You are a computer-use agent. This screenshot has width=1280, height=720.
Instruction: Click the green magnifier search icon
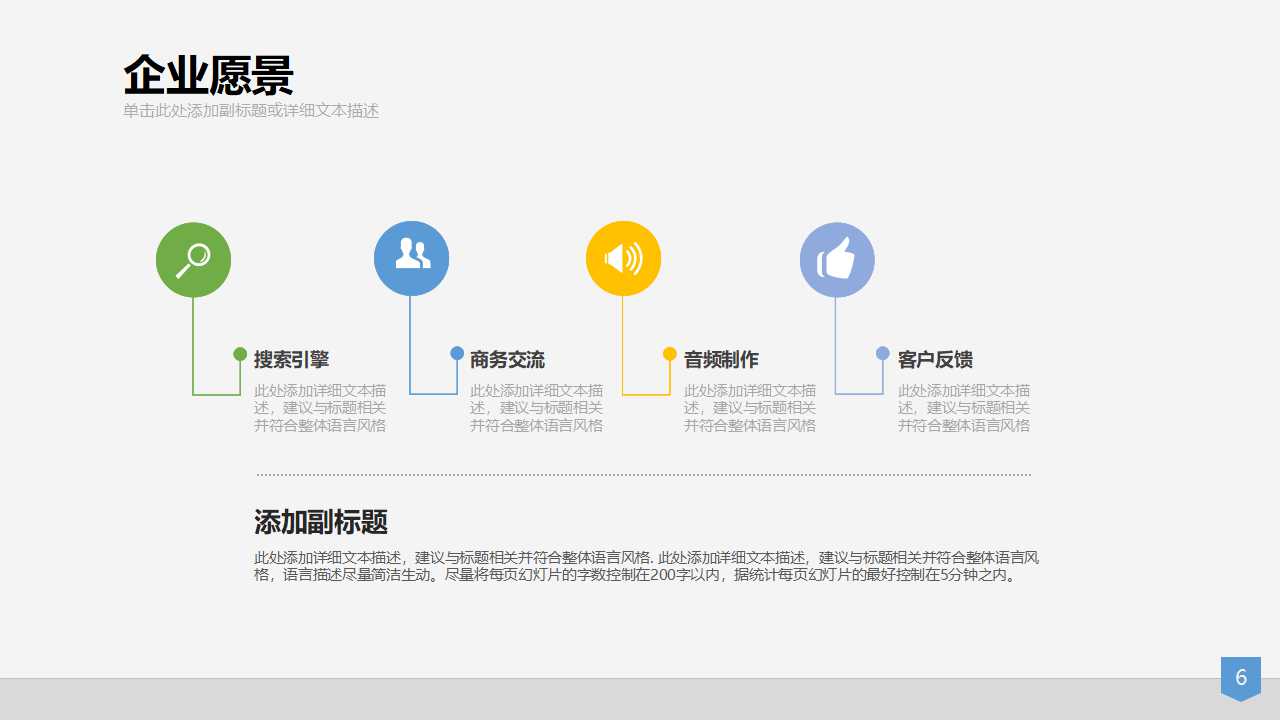pyautogui.click(x=193, y=258)
